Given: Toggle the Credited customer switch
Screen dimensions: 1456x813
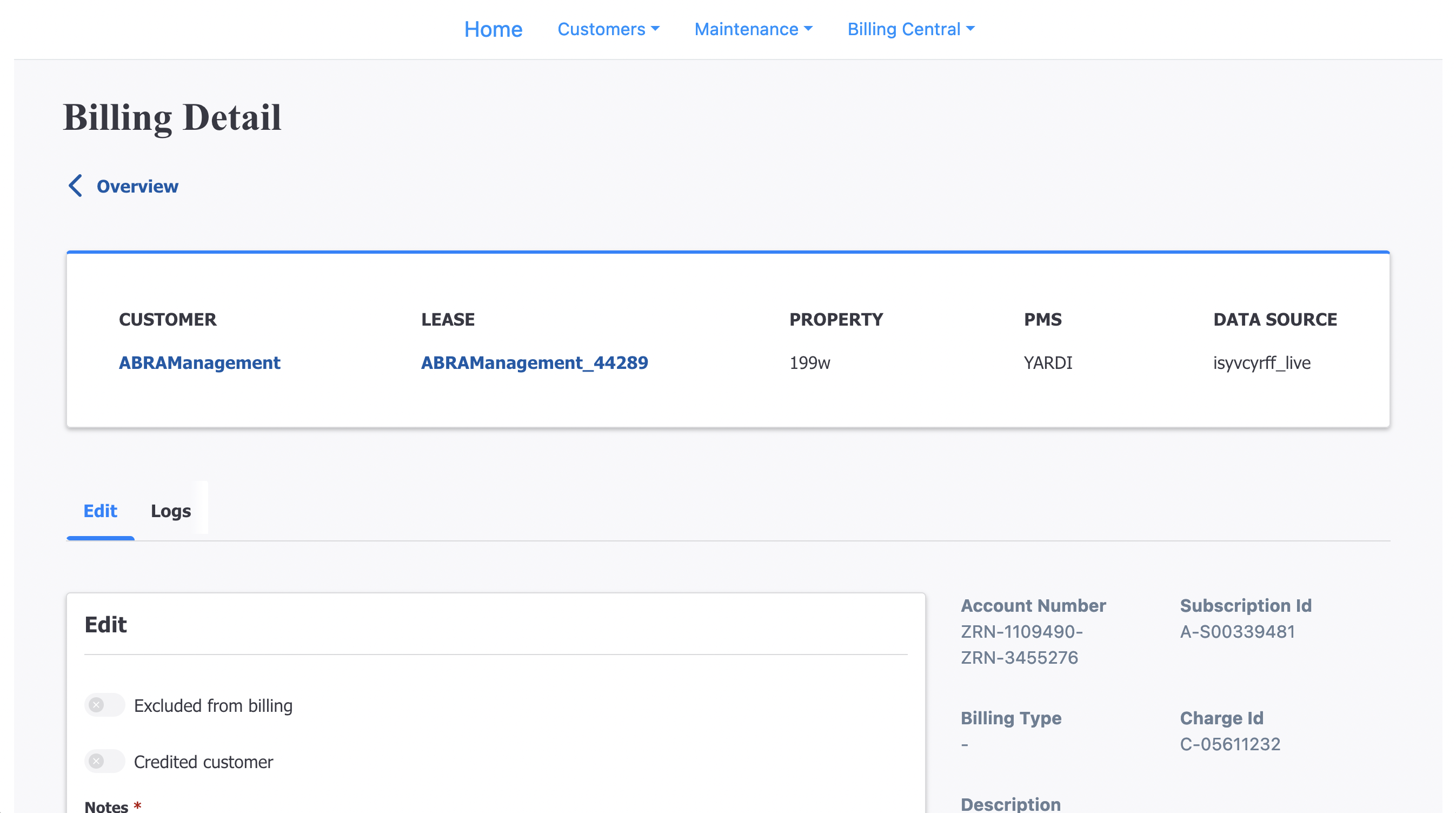Looking at the screenshot, I should click(x=104, y=761).
